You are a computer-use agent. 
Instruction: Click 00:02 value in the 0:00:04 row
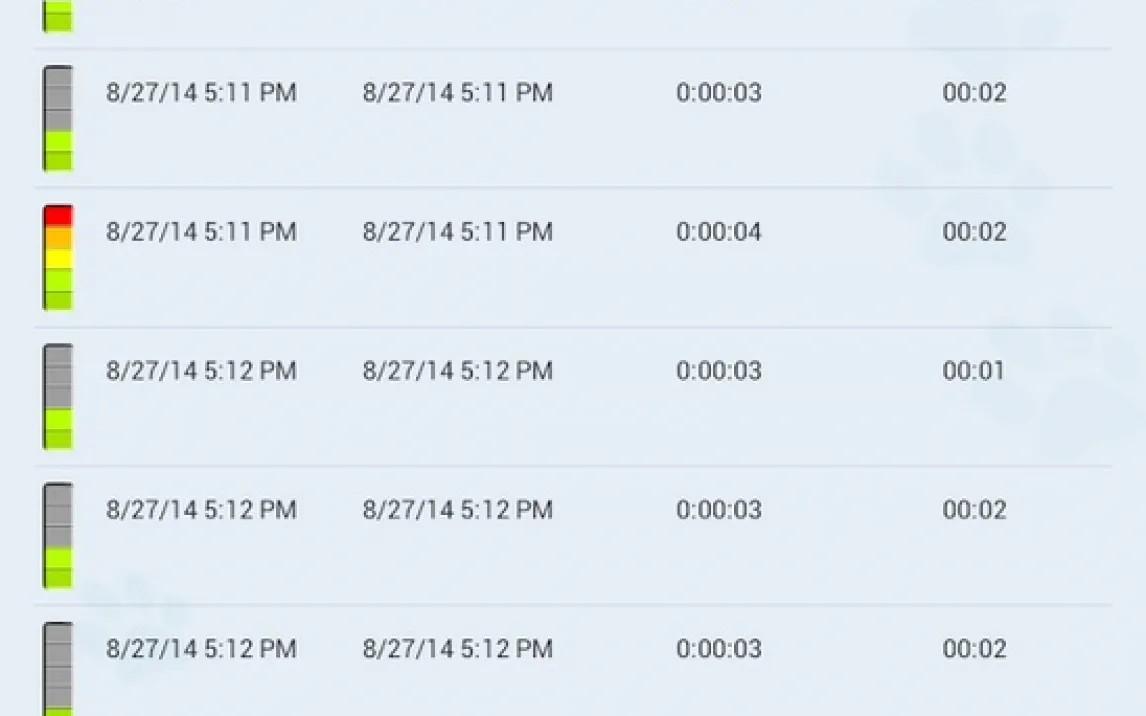973,232
